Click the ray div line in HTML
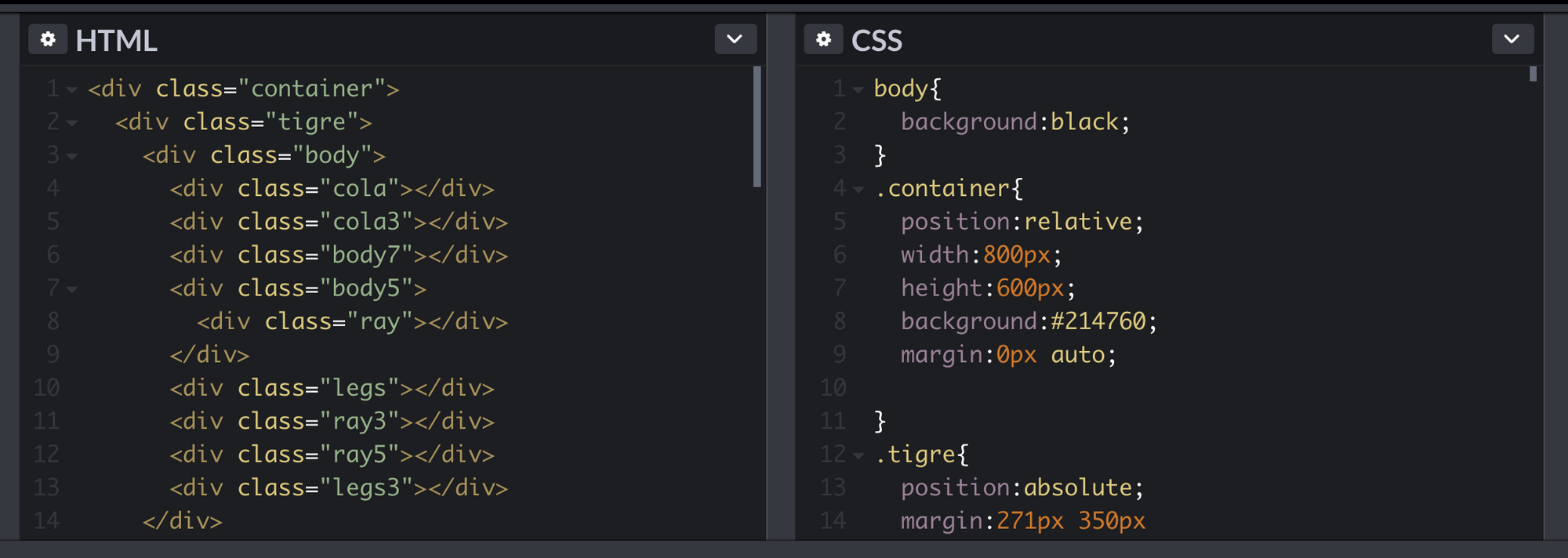This screenshot has width=1568, height=558. point(352,322)
